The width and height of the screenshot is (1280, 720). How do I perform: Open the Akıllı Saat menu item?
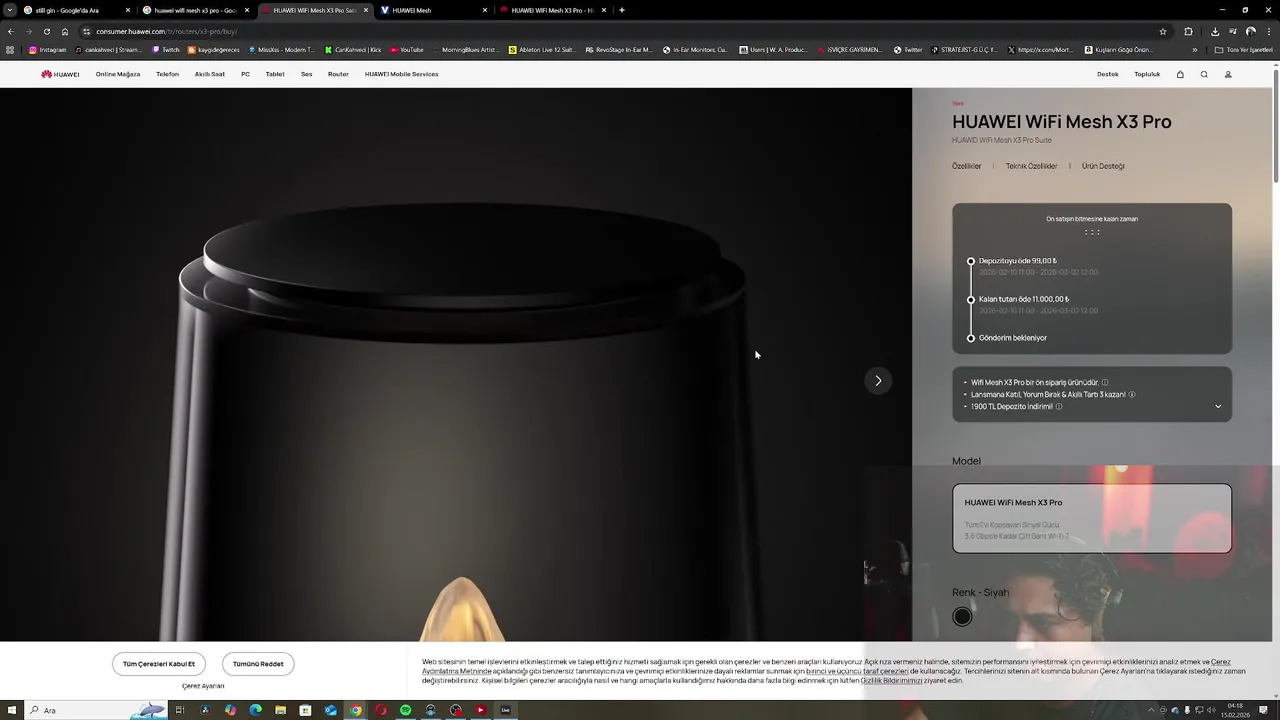(x=210, y=74)
